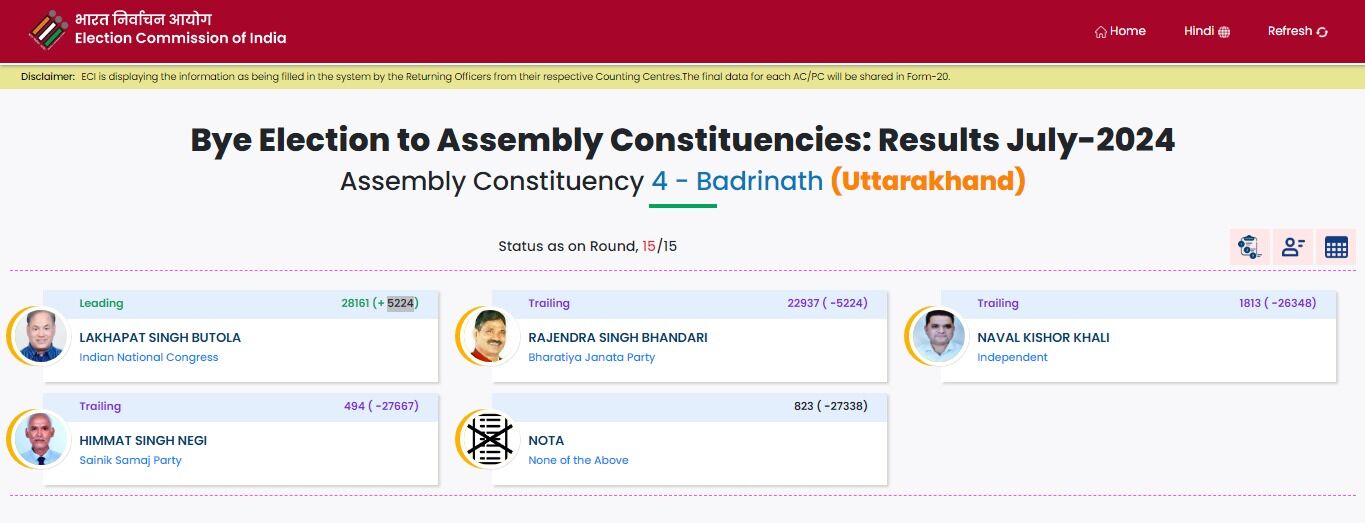Switch the site language to Hindi
1365x523 pixels.
pyautogui.click(x=1198, y=31)
